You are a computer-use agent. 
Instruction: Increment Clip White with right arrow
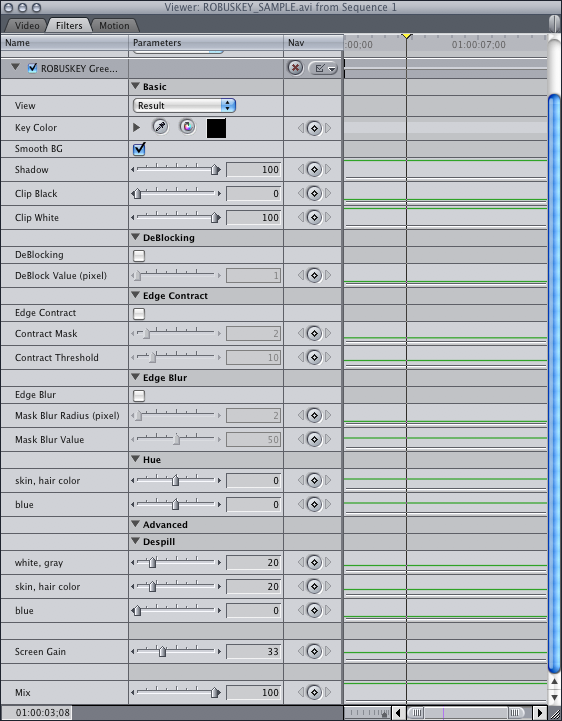click(219, 217)
